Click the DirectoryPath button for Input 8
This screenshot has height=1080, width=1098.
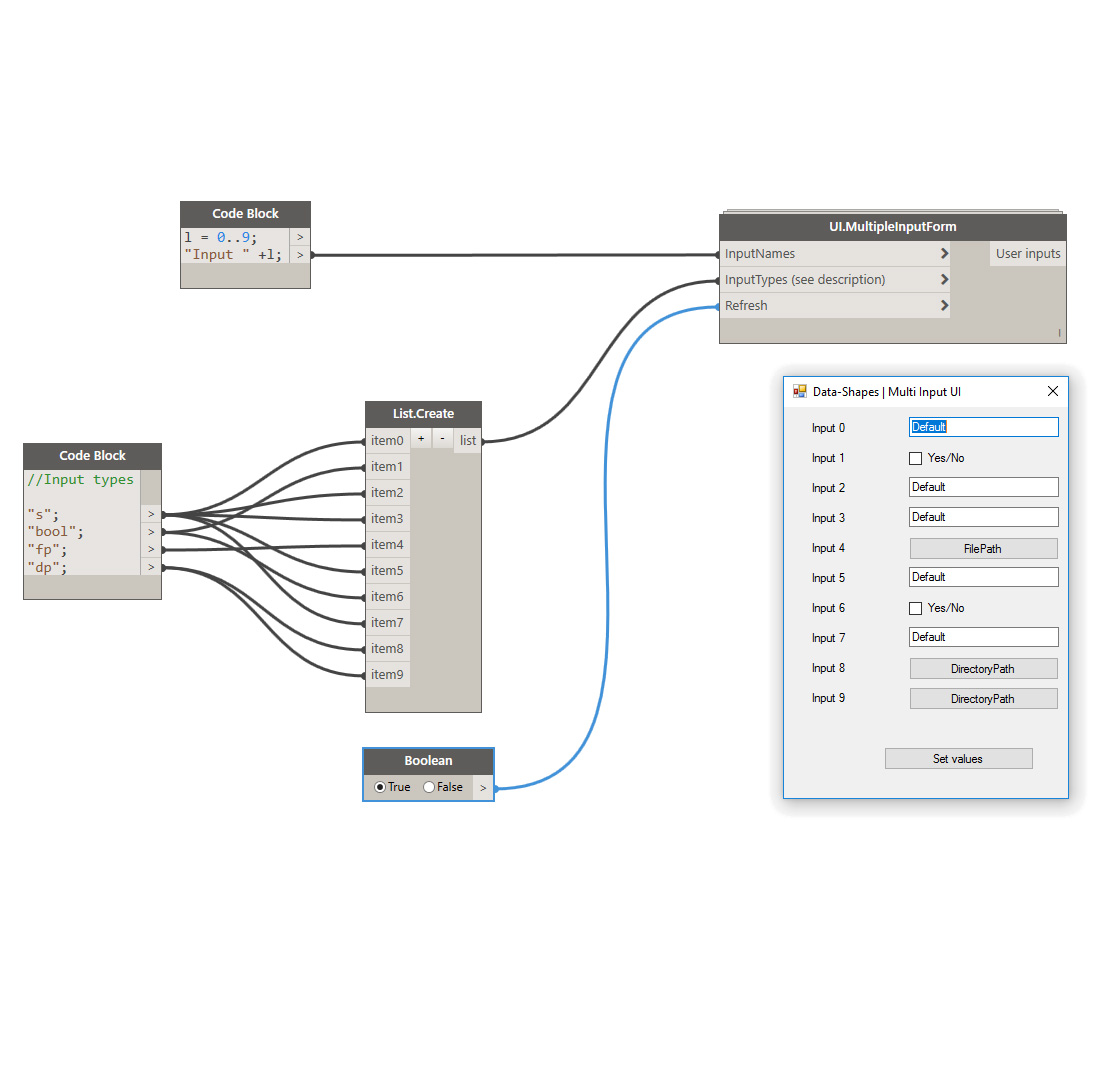tap(983, 669)
